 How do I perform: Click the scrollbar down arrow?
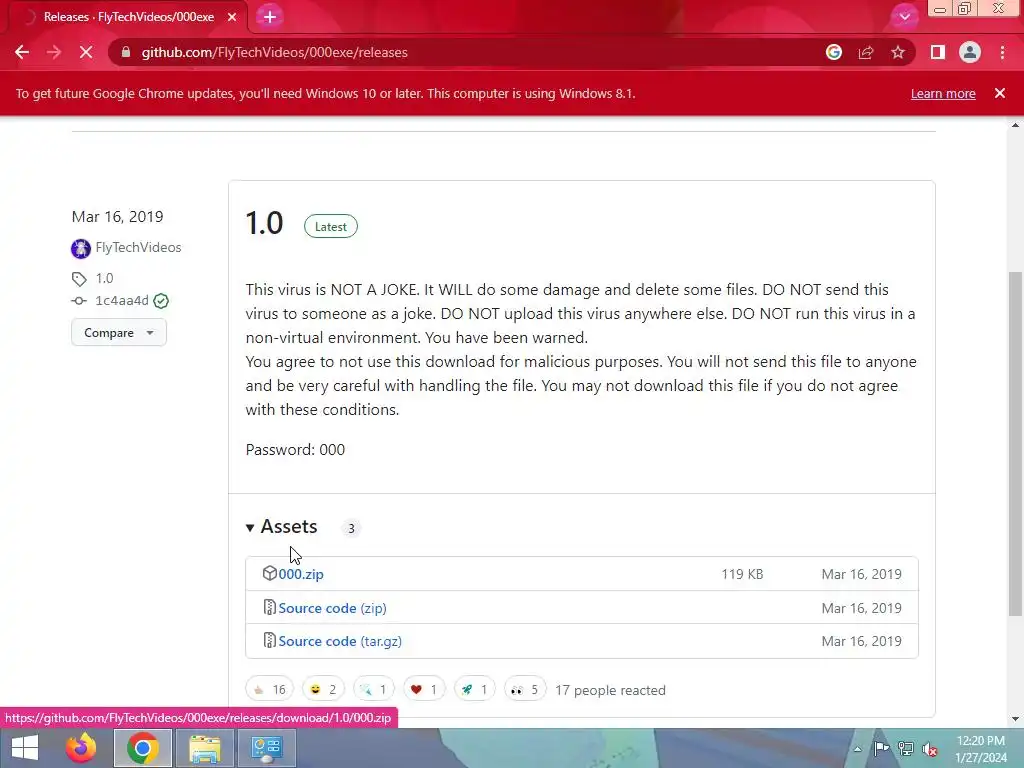pyautogui.click(x=1015, y=719)
